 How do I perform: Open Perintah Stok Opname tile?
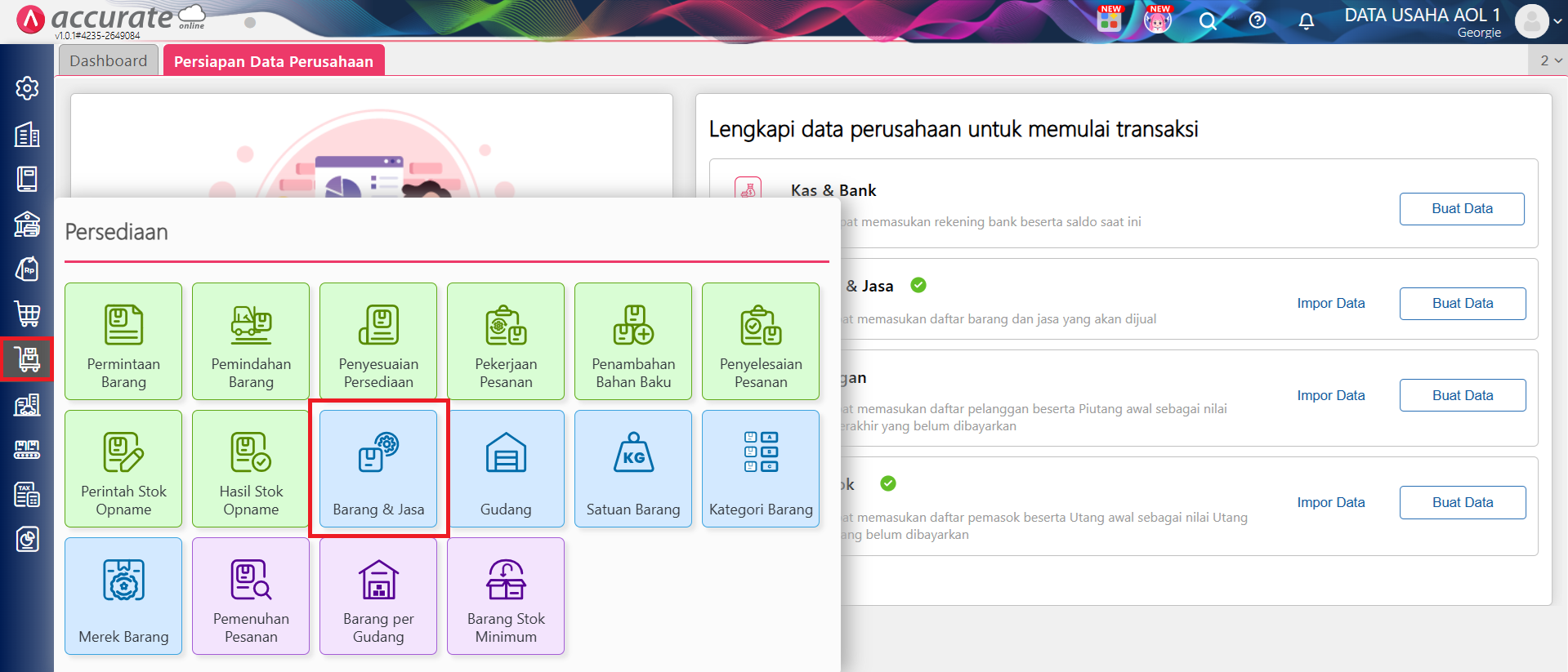point(123,469)
